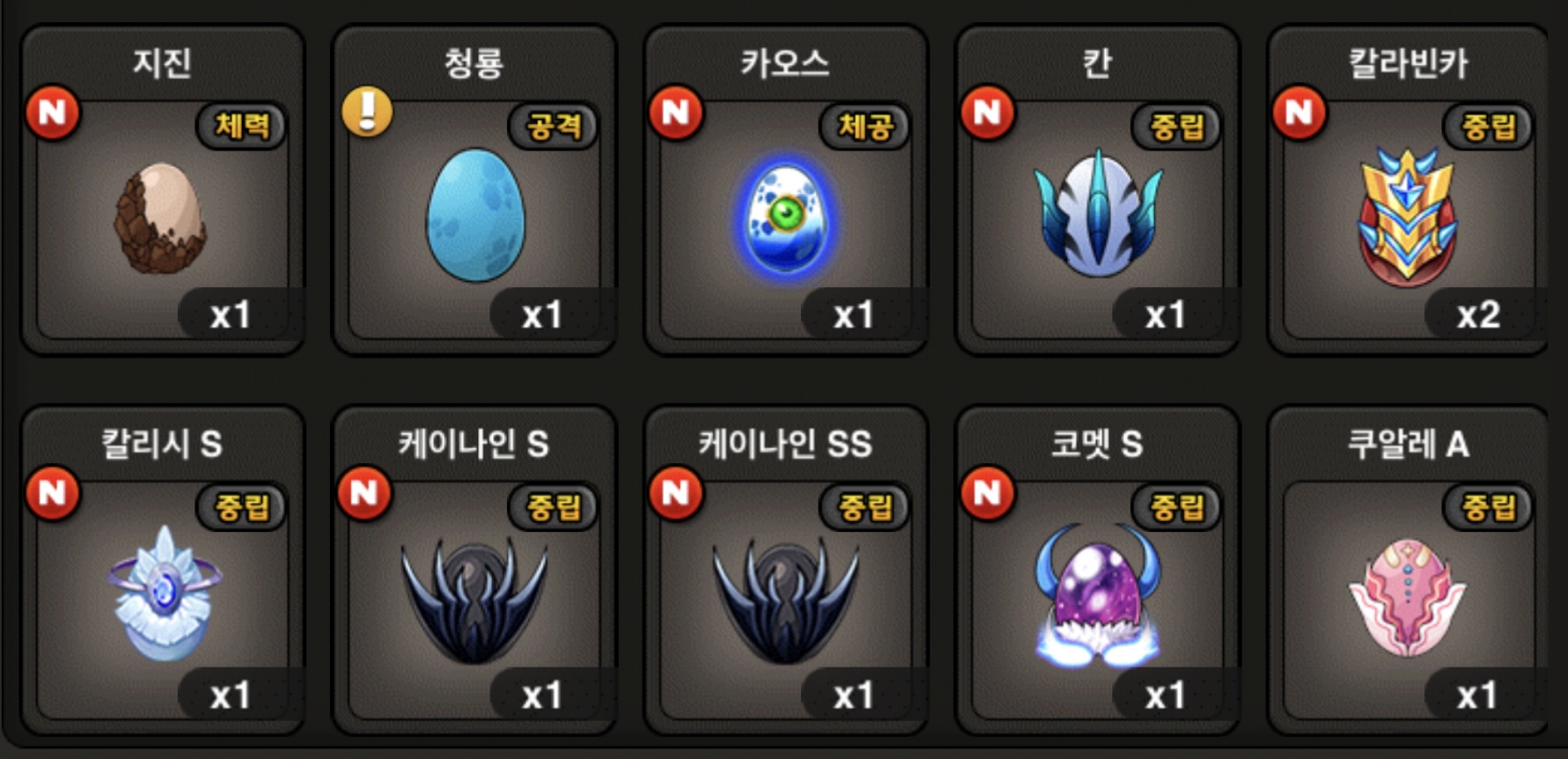The image size is (1568, 759).
Task: Click the 쿠알레 A card title
Action: (x=1409, y=444)
